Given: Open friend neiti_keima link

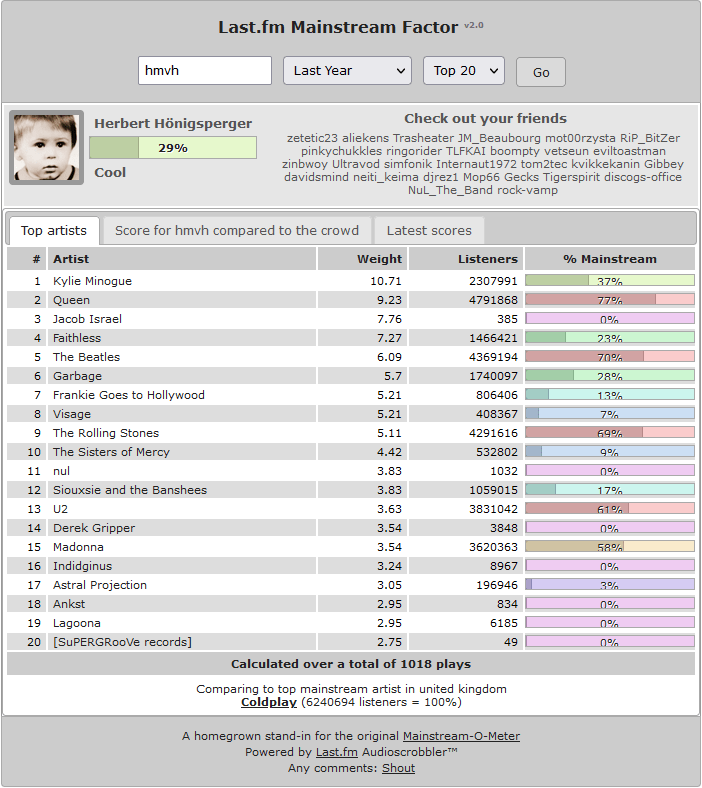Looking at the screenshot, I should click(x=385, y=177).
